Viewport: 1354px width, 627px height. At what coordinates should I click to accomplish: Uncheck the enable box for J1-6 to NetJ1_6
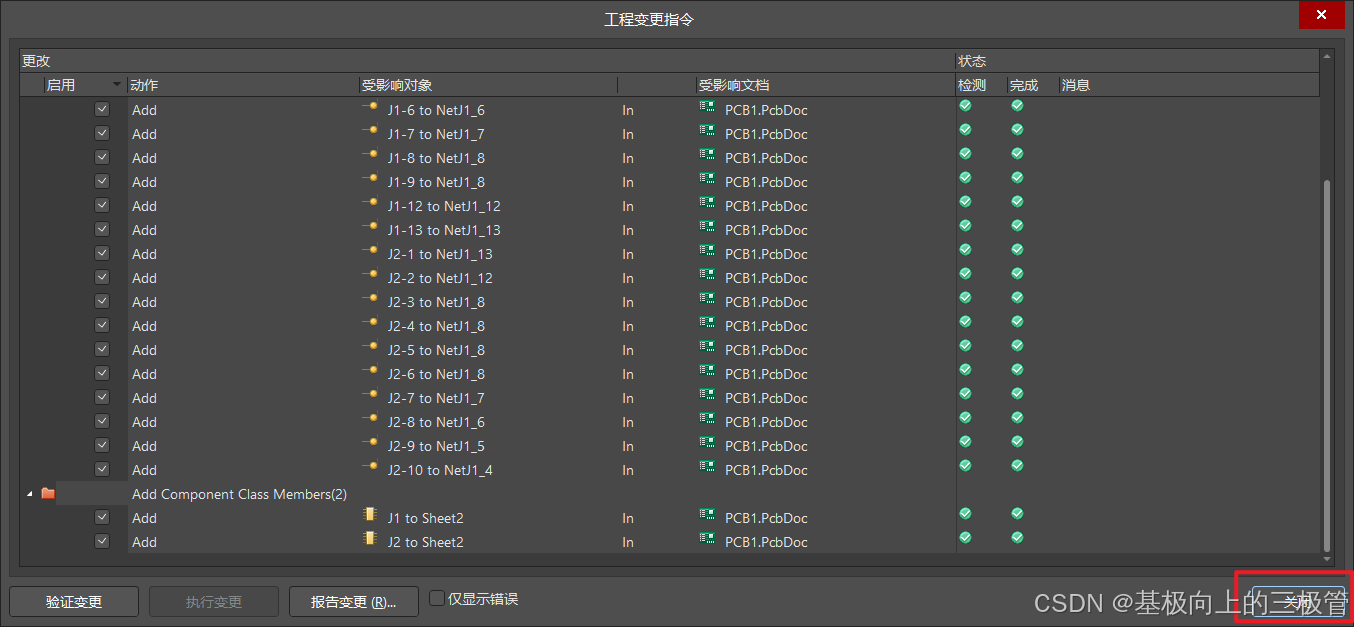tap(102, 109)
